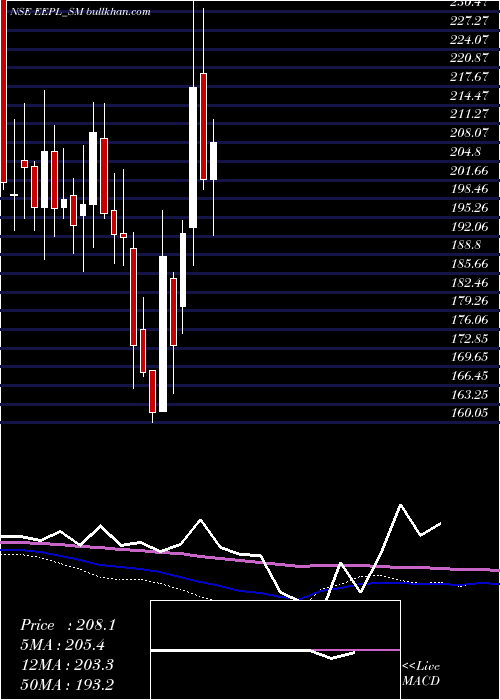Click the 5MA : 205.4 readout
Screen dimensions: 500x700
(x=65, y=645)
